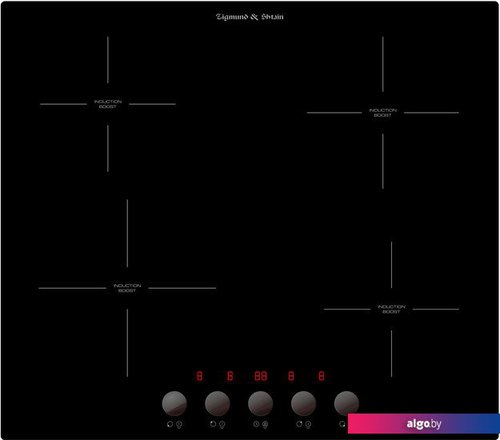Tap the rear-right zone indicator icon
The height and width of the screenshot is (440, 500).
pyautogui.click(x=299, y=424)
